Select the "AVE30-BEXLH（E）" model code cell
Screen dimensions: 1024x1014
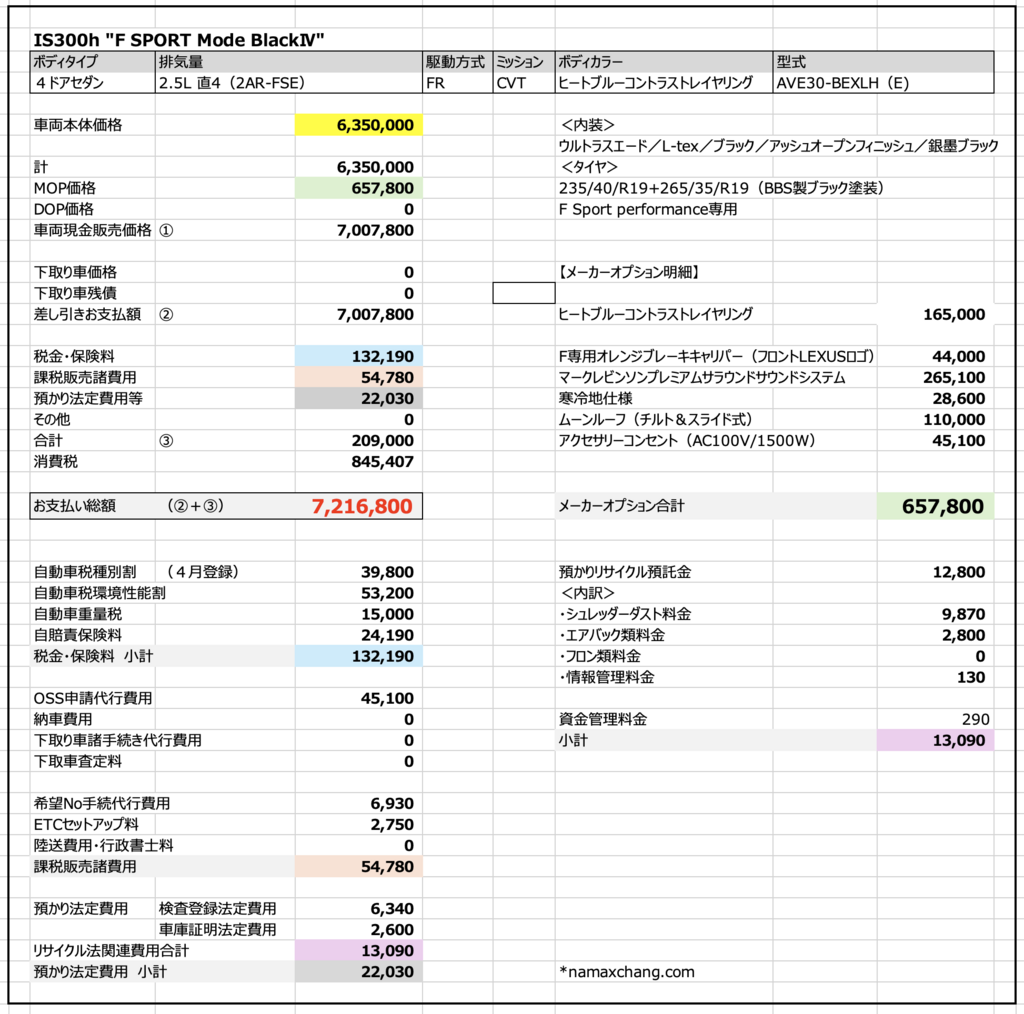(x=883, y=83)
